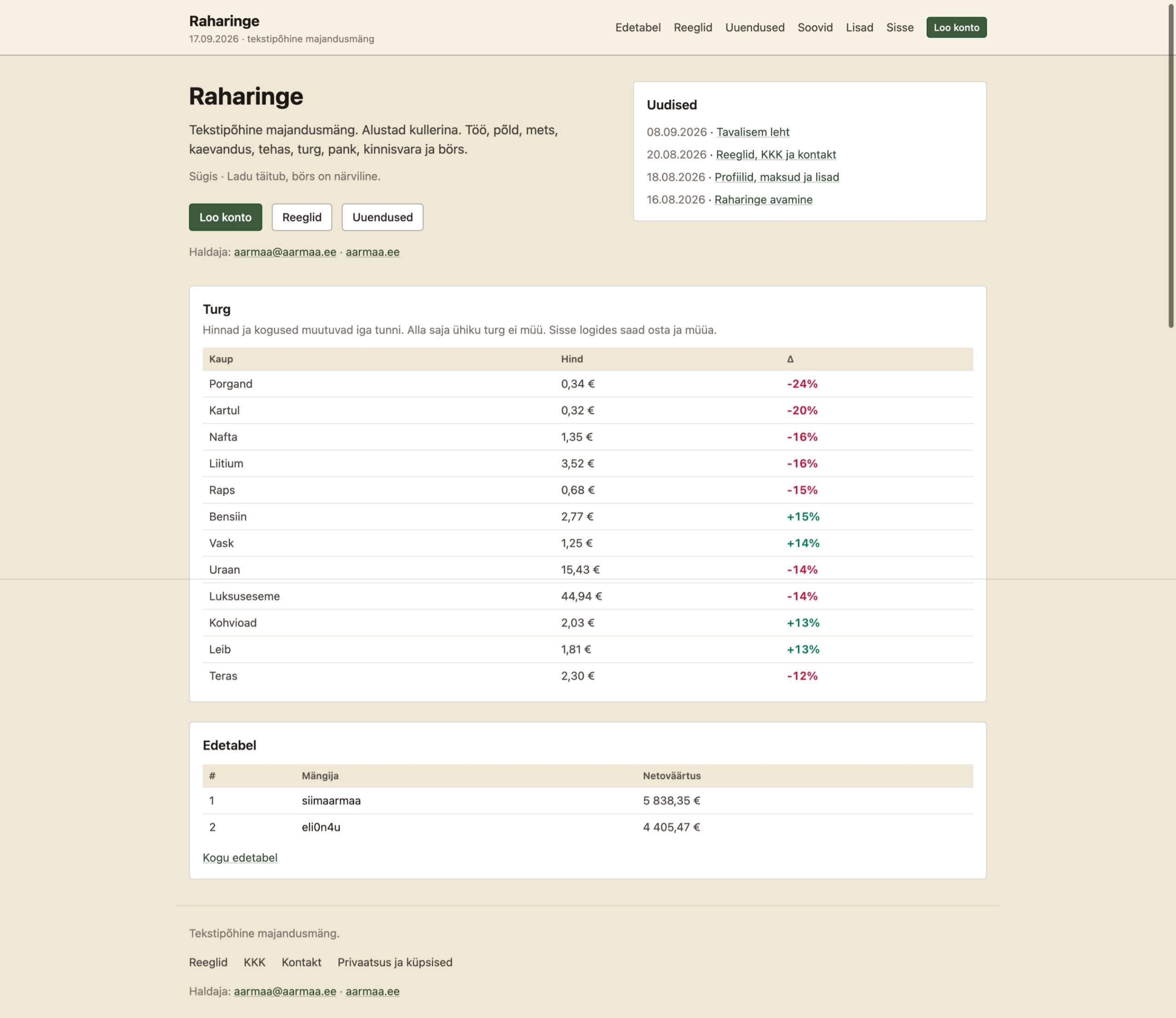The height and width of the screenshot is (1018, 1176).
Task: Click footer Kontakt link
Action: pos(301,962)
